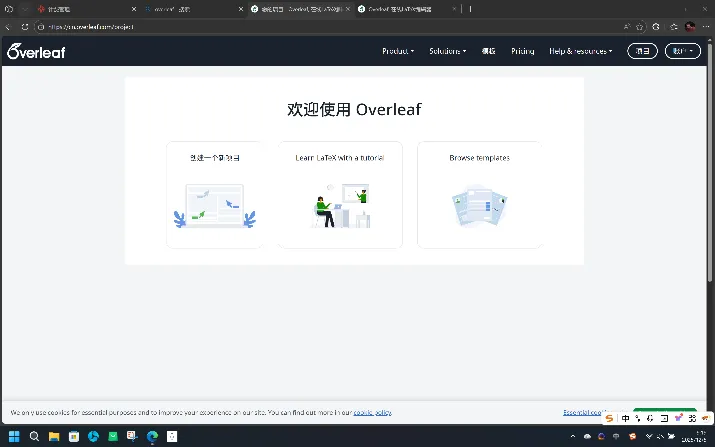Screen dimensions: 715x447
Task: Open the Browse templates card
Action: pos(480,195)
